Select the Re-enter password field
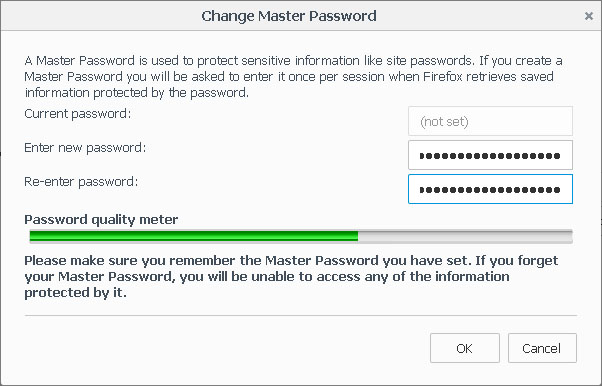The width and height of the screenshot is (602, 386). click(490, 189)
